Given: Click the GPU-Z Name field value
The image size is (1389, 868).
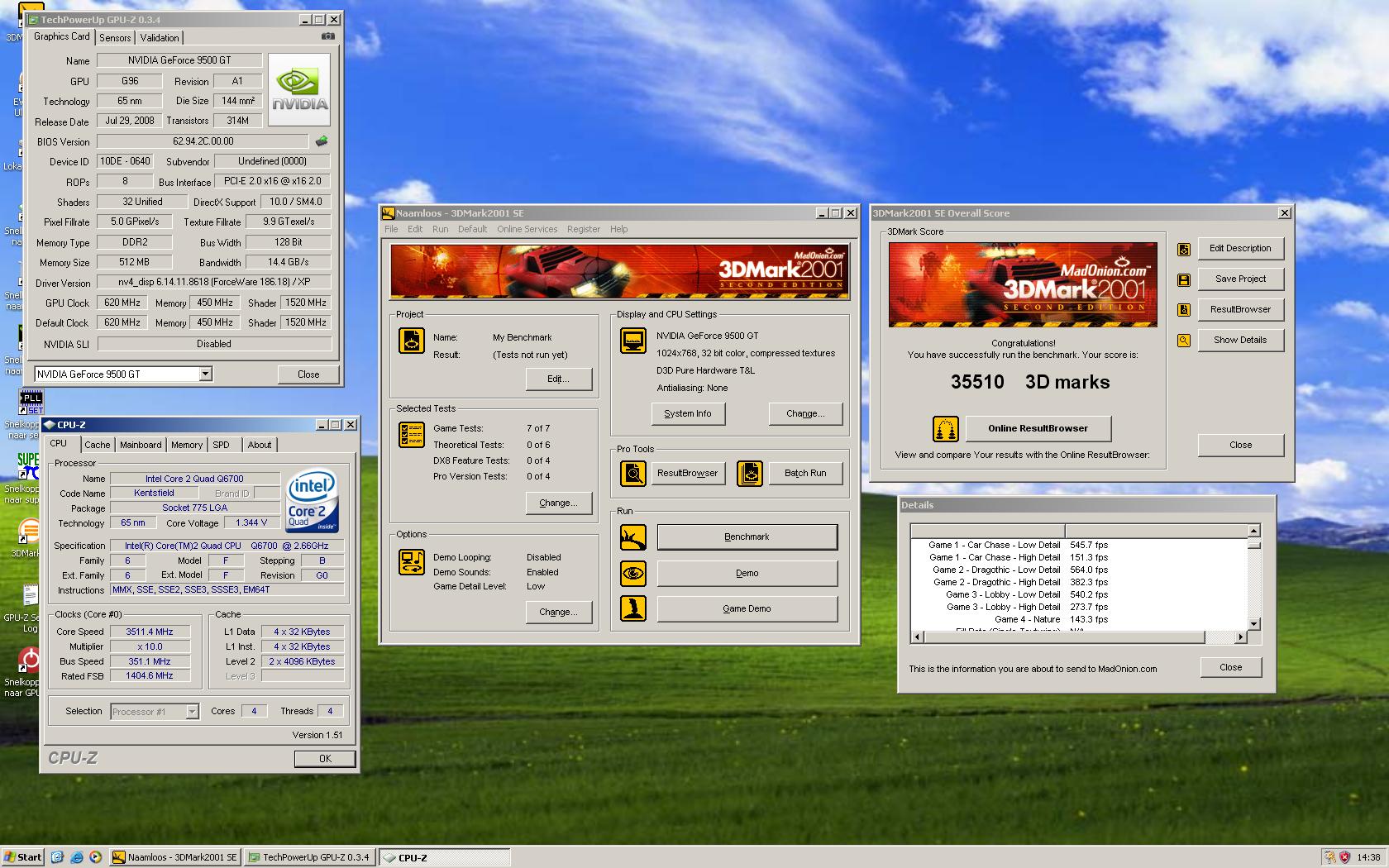Looking at the screenshot, I should tap(179, 60).
